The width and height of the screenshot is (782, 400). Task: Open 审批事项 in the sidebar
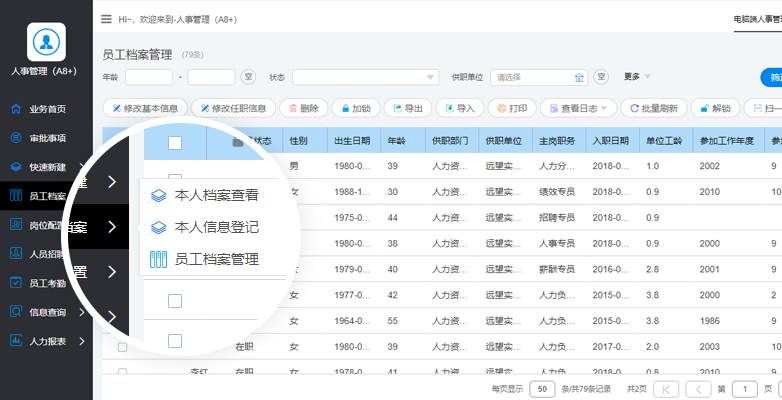(x=47, y=138)
